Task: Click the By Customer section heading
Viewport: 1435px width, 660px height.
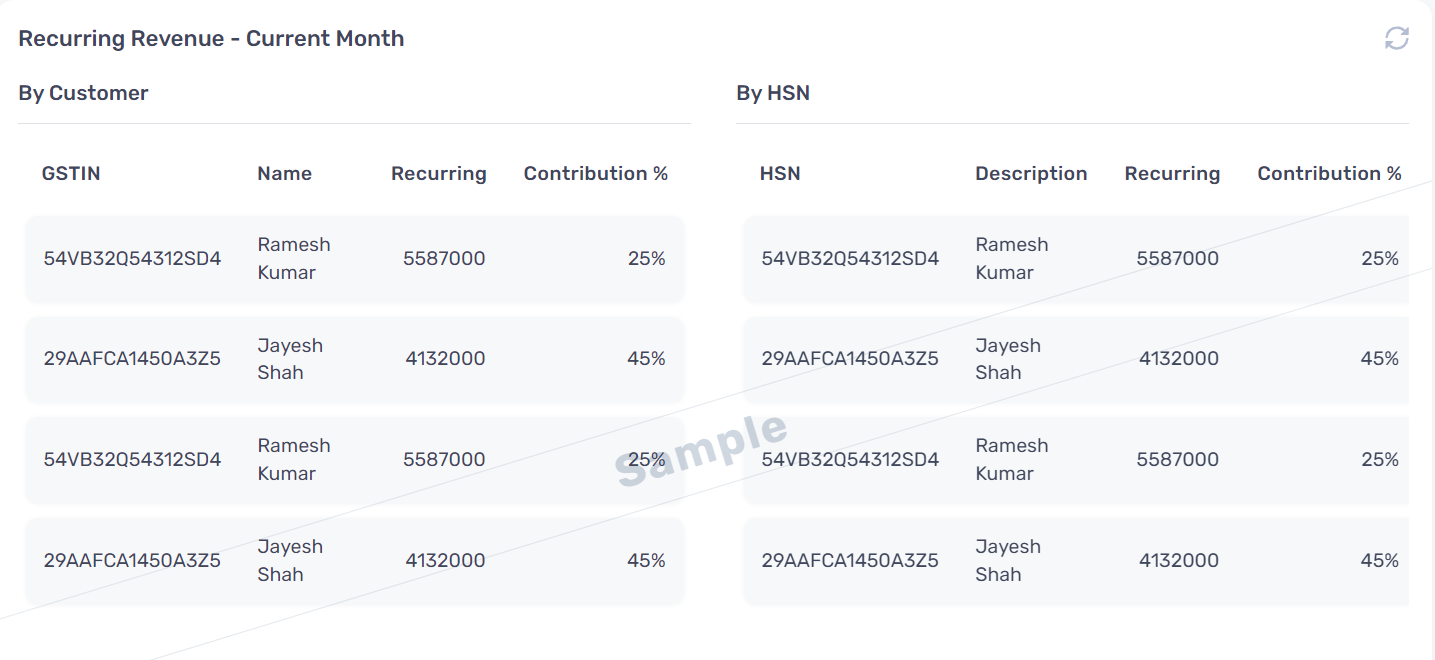Action: point(83,93)
